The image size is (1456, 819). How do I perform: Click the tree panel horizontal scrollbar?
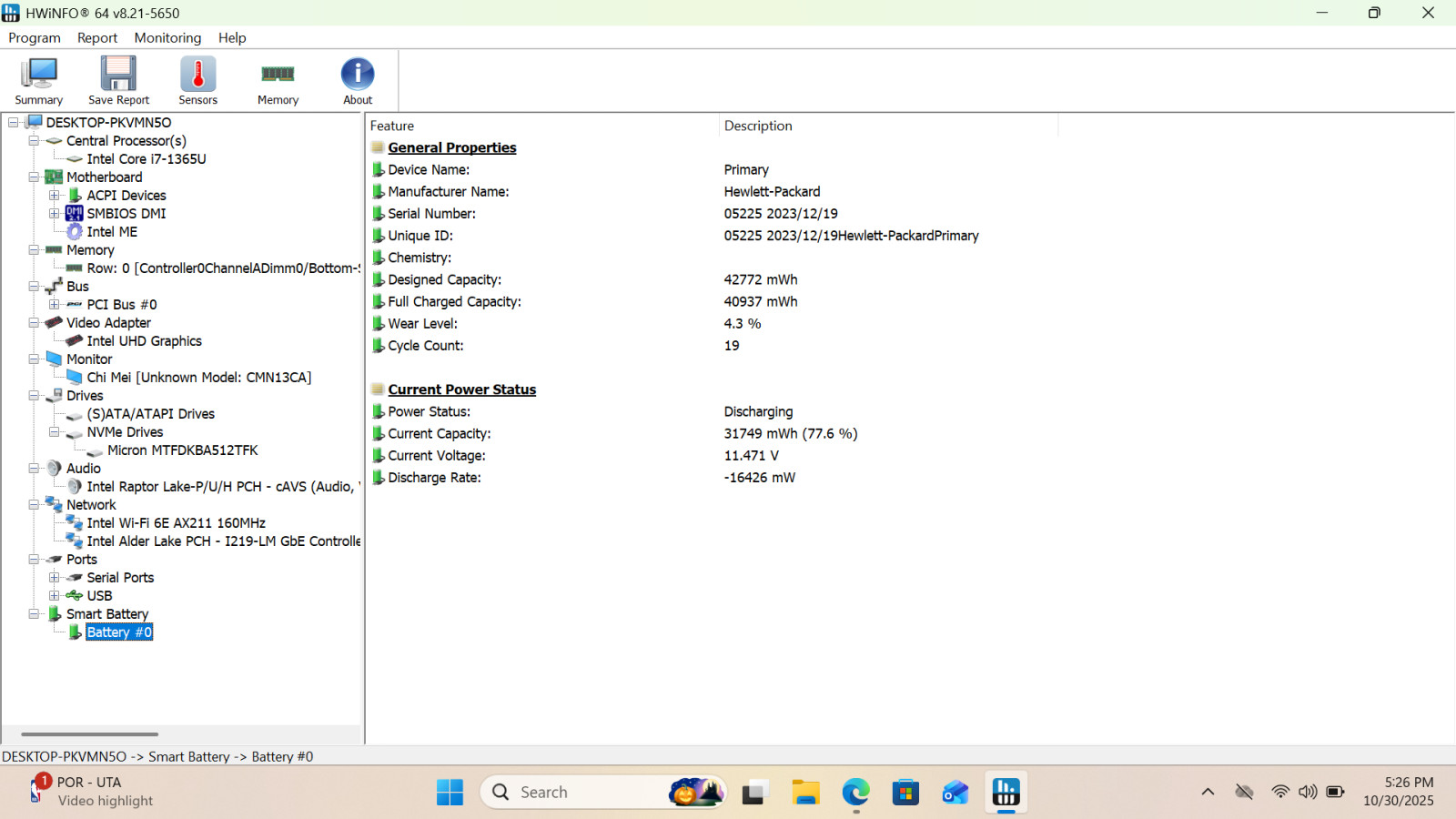pos(90,734)
